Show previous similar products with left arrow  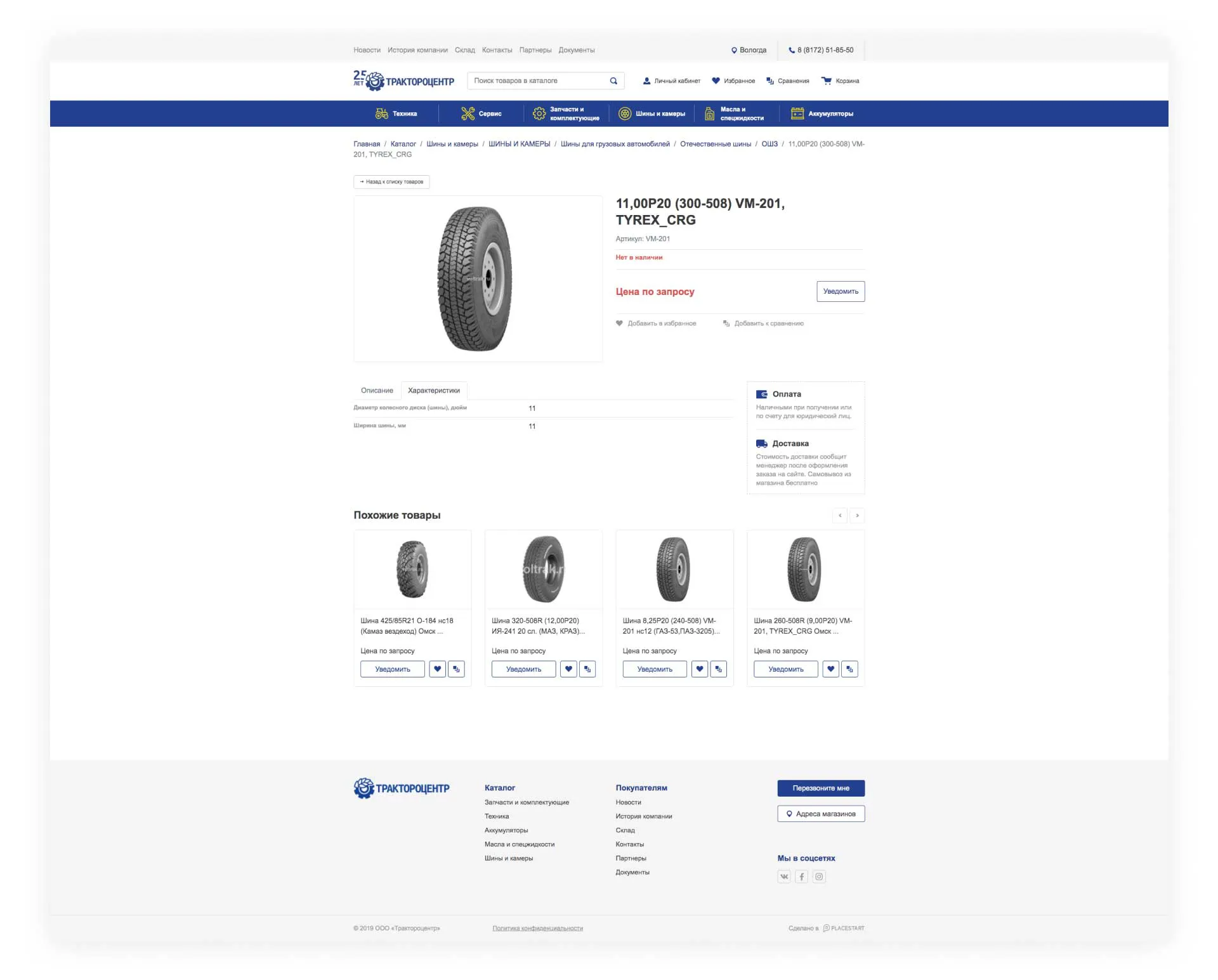click(840, 516)
